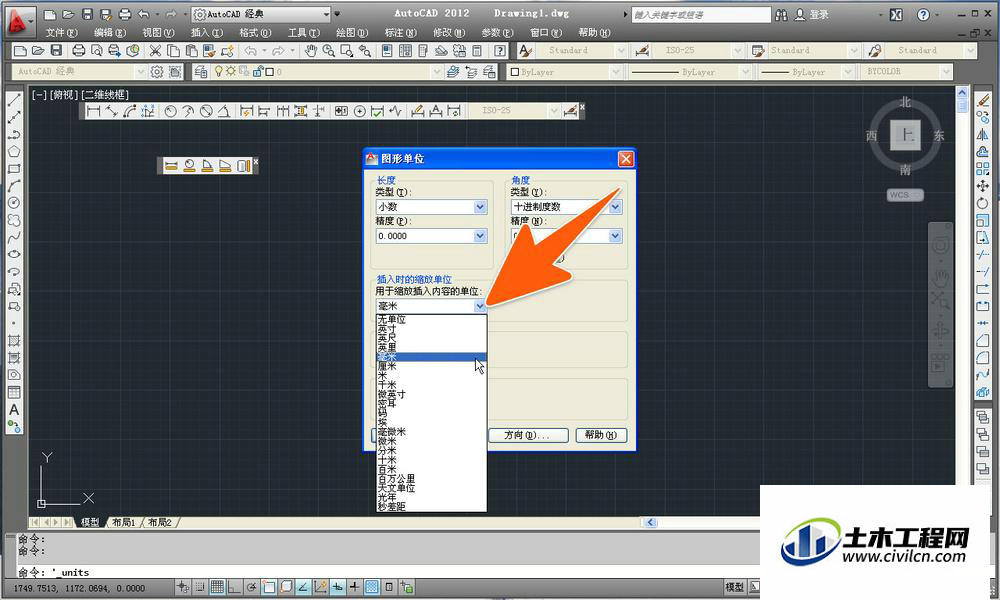
Task: Activate the Pan hand tool
Action: tap(311, 50)
